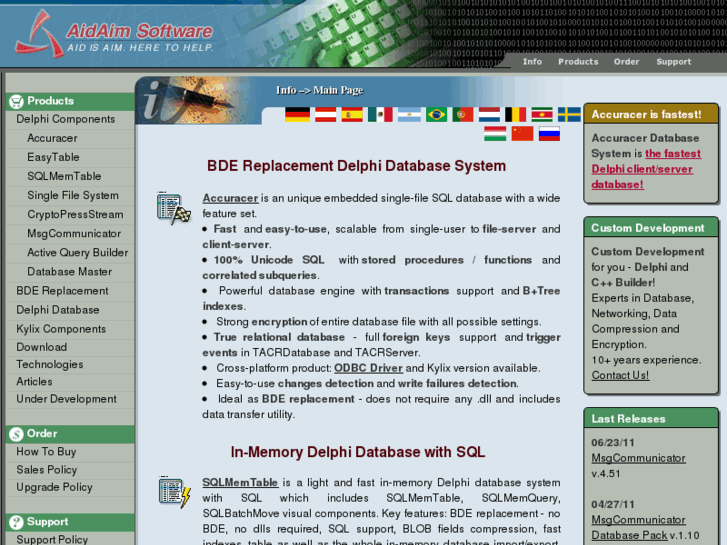Click the Contact Us! link
Image resolution: width=727 pixels, height=545 pixels.
pyautogui.click(x=620, y=376)
